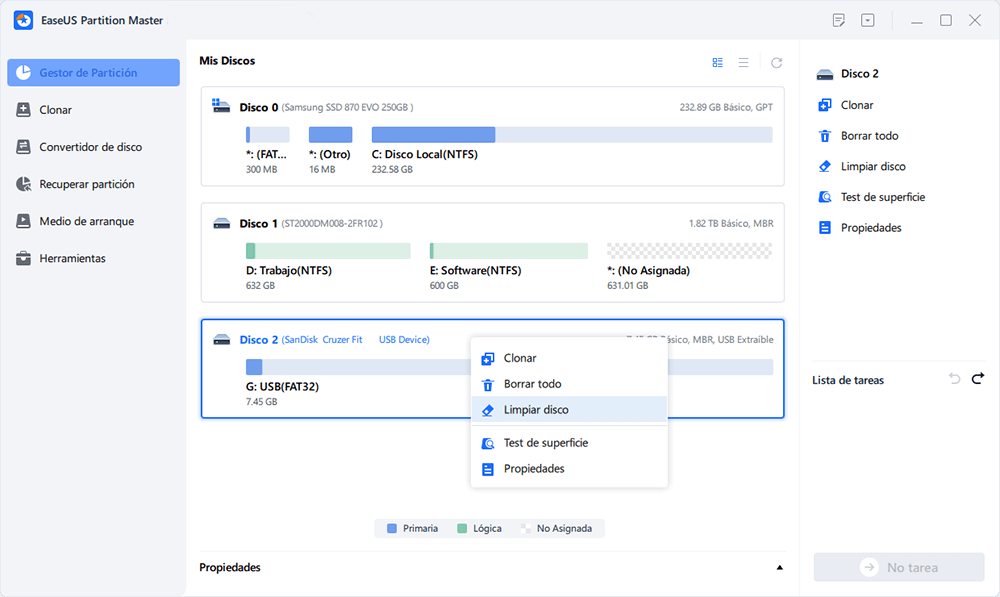Click the No Asignada legend swatch

(526, 528)
